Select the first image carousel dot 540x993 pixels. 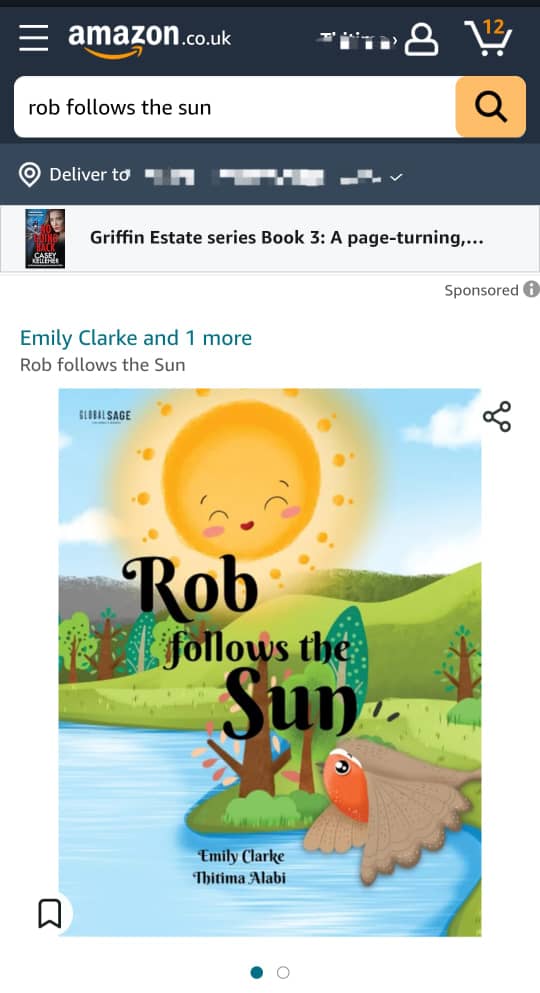click(256, 972)
